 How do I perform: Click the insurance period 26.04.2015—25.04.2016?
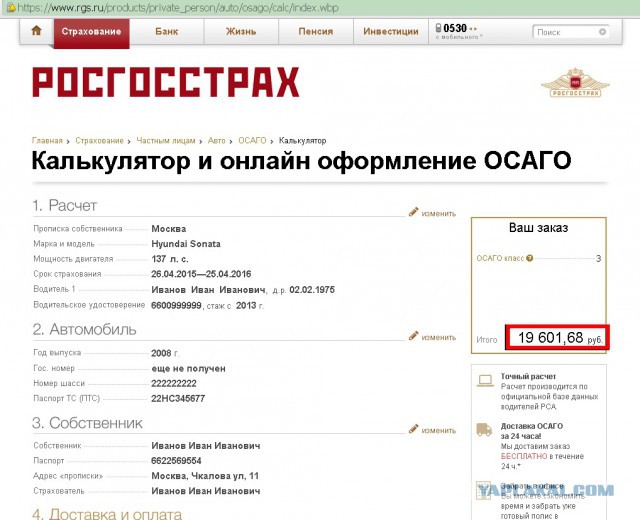[201, 274]
